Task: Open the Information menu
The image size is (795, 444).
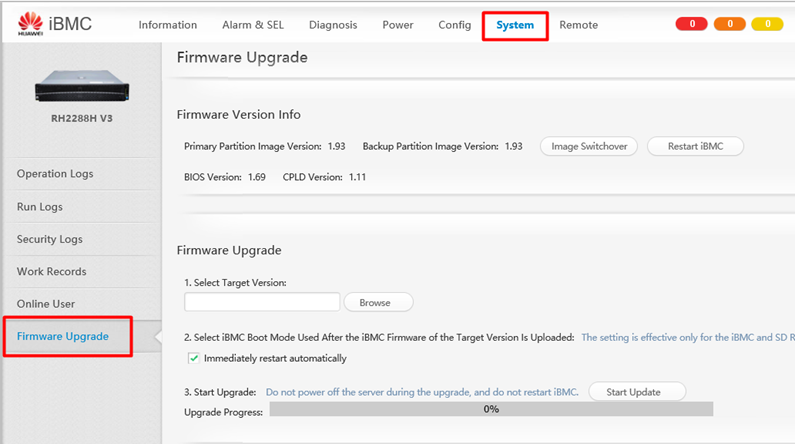Action: 167,25
